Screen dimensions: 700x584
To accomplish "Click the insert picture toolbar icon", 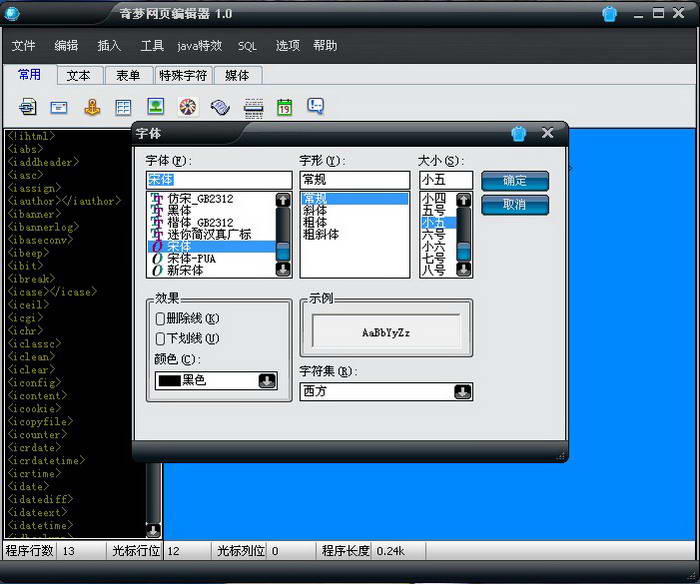I will pyautogui.click(x=155, y=106).
